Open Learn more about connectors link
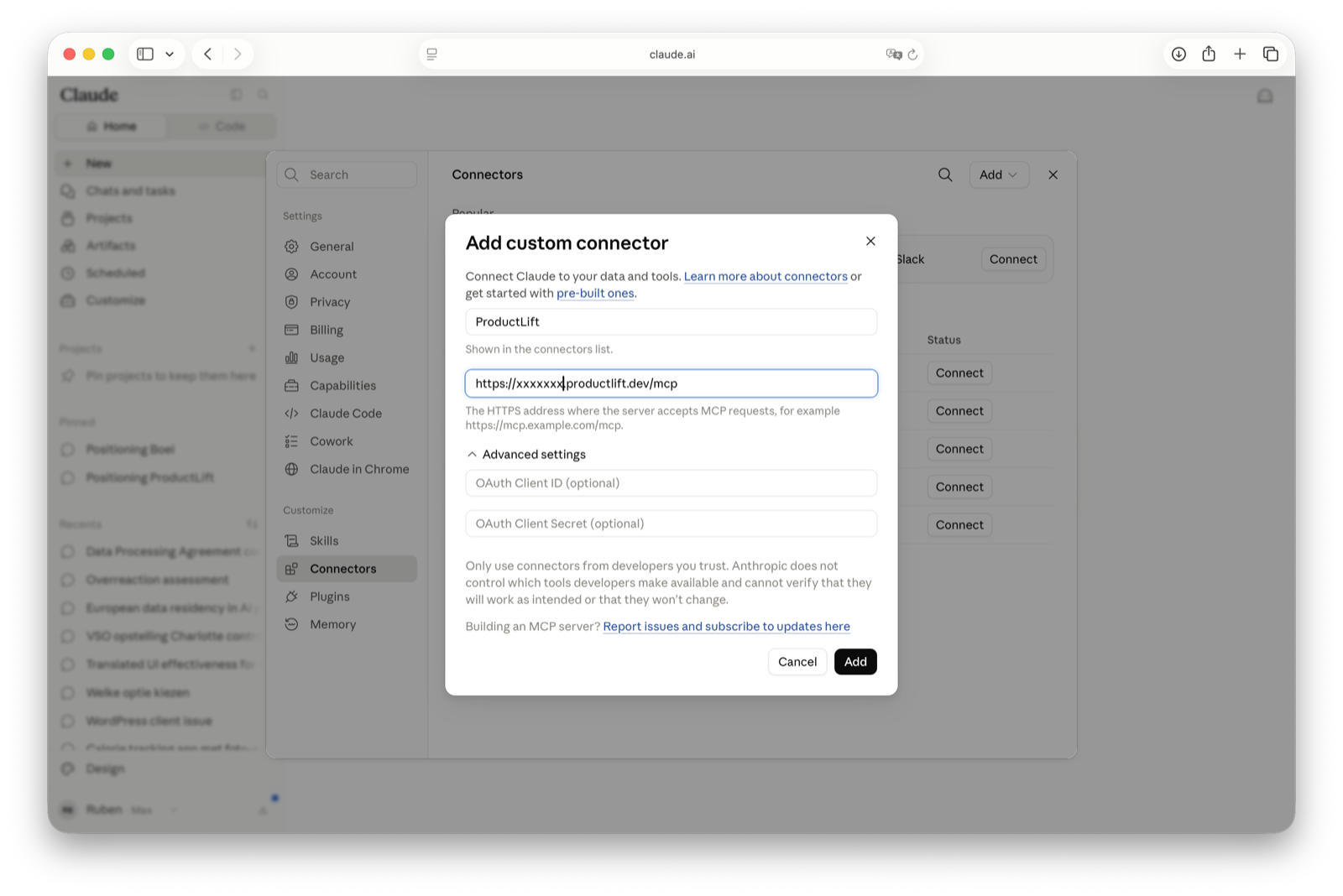Screen dimensions: 1343x896 (x=766, y=277)
